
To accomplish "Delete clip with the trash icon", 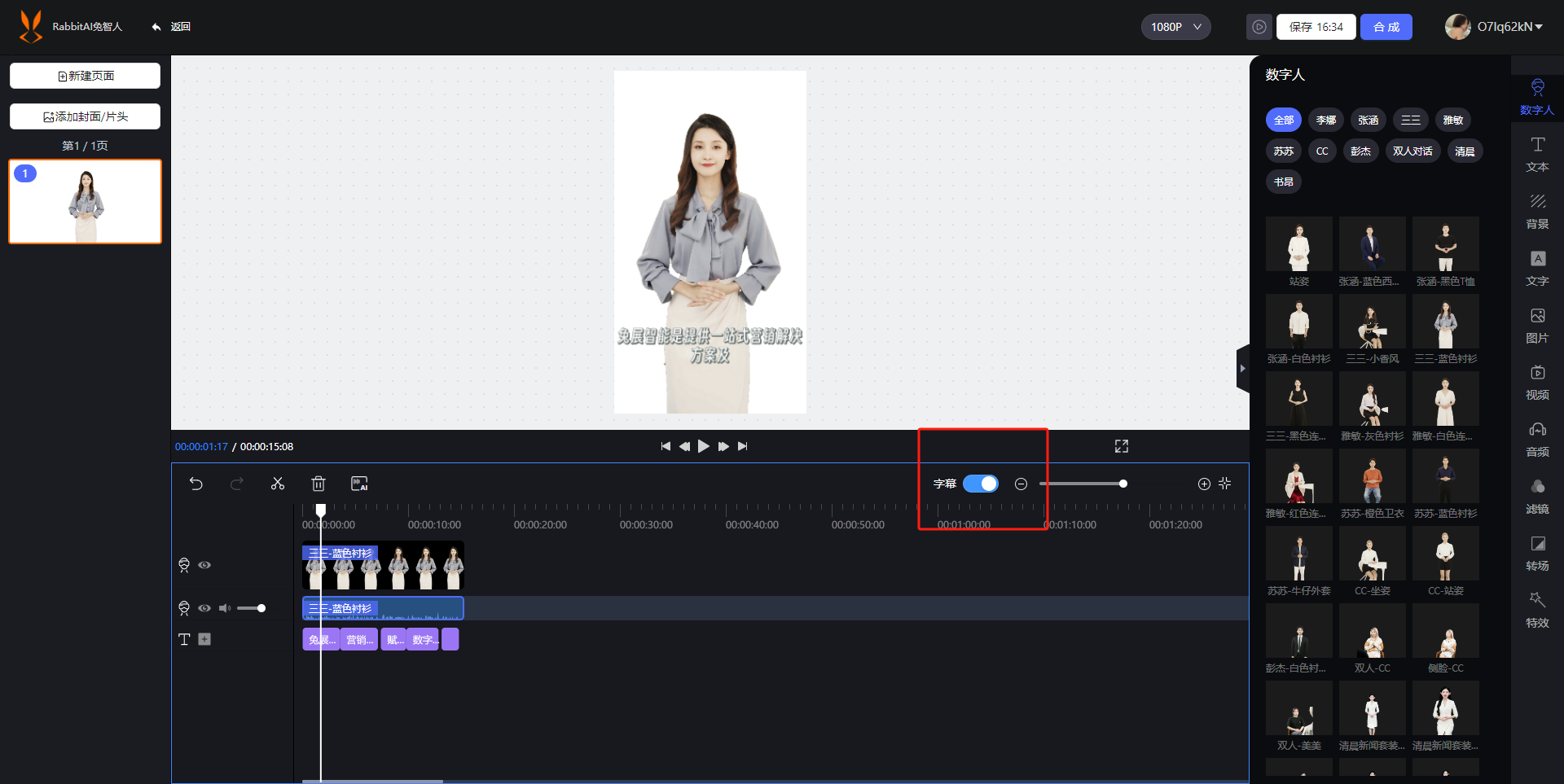I will pos(319,484).
